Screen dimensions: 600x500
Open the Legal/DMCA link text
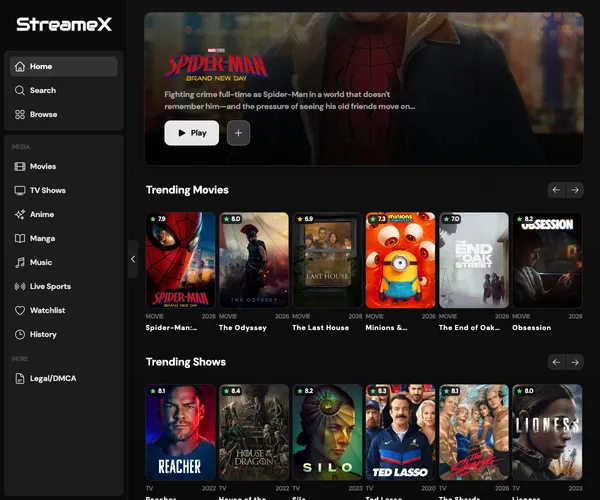53,379
